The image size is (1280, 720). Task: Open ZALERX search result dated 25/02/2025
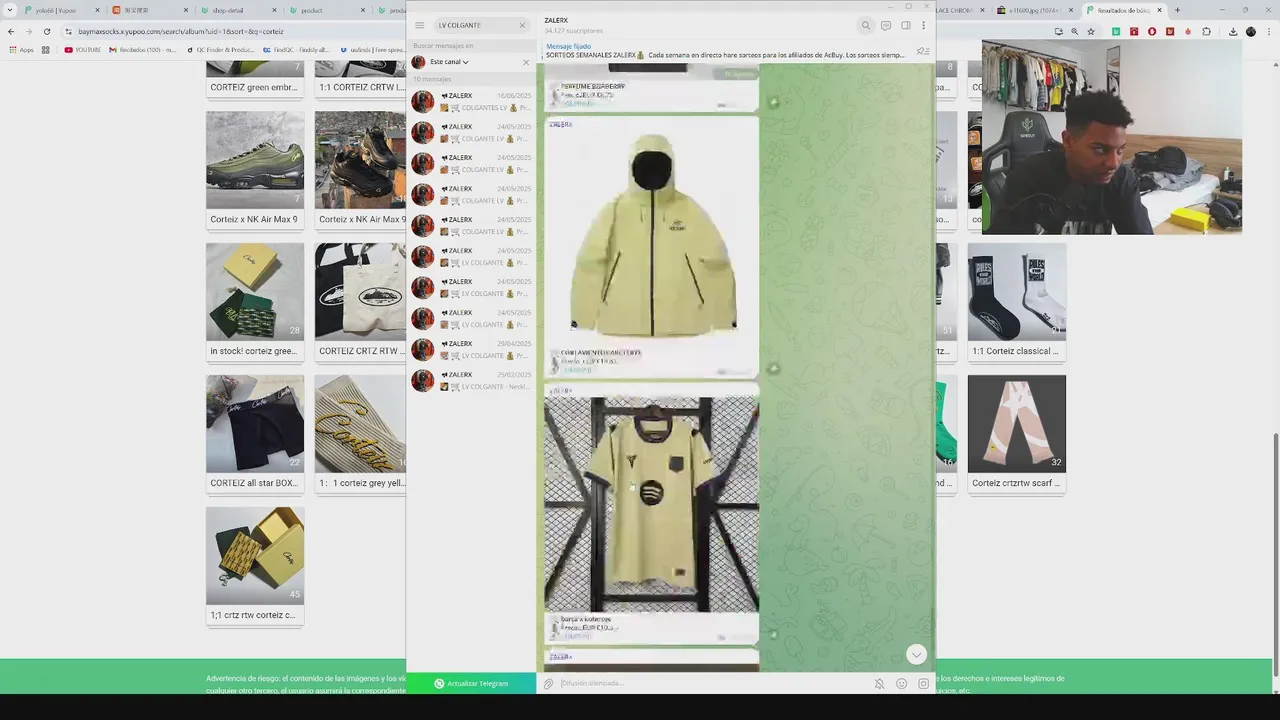tap(472, 380)
